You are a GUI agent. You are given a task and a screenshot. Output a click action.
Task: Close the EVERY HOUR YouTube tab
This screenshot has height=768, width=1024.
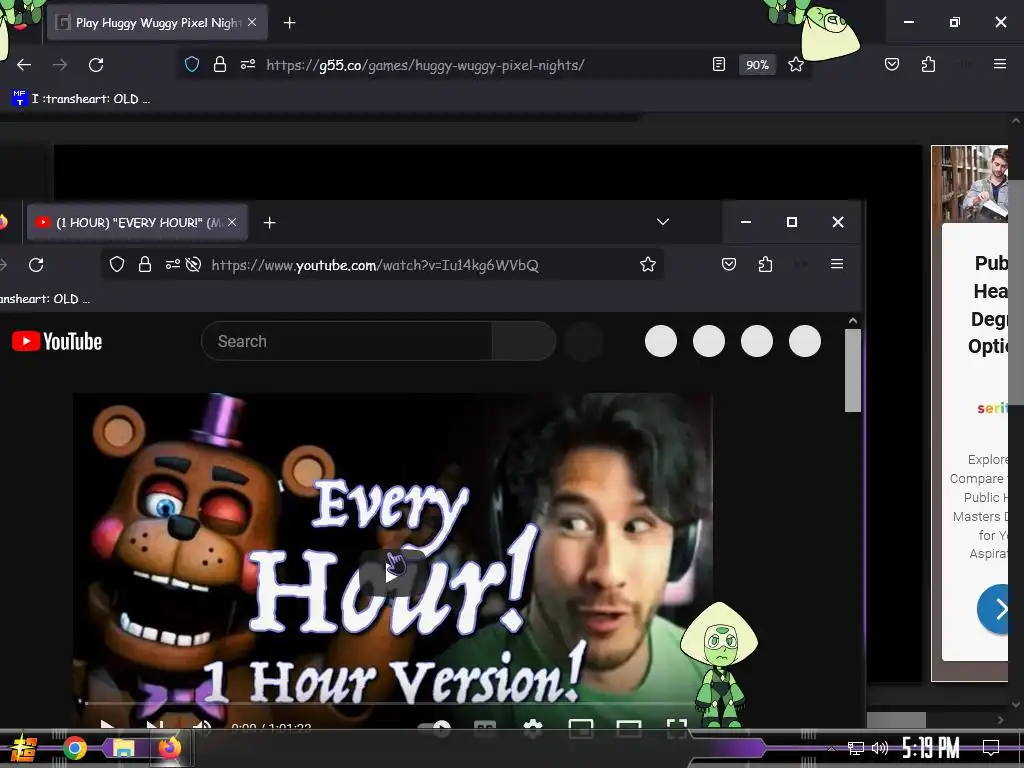tap(232, 222)
